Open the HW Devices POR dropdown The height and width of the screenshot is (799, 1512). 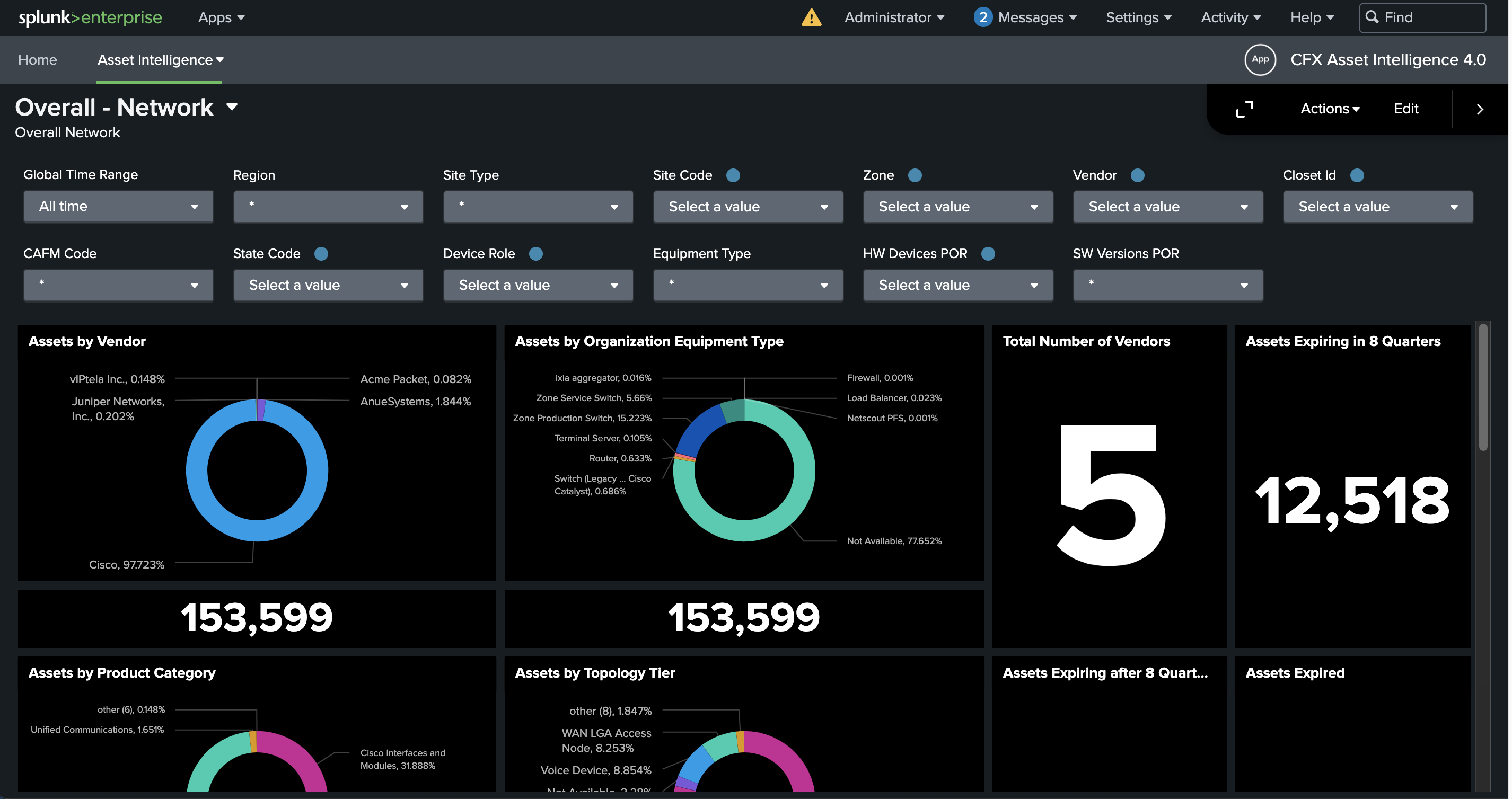[958, 285]
